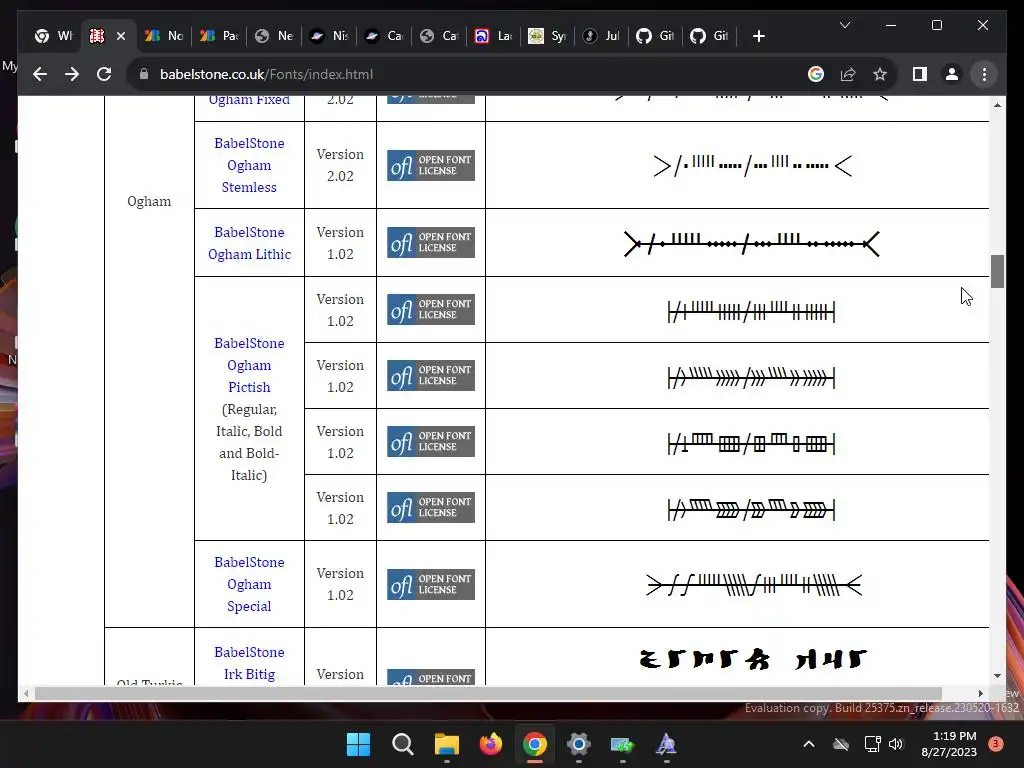Switch to the 'Pac' tab
The width and height of the screenshot is (1024, 768).
[219, 37]
